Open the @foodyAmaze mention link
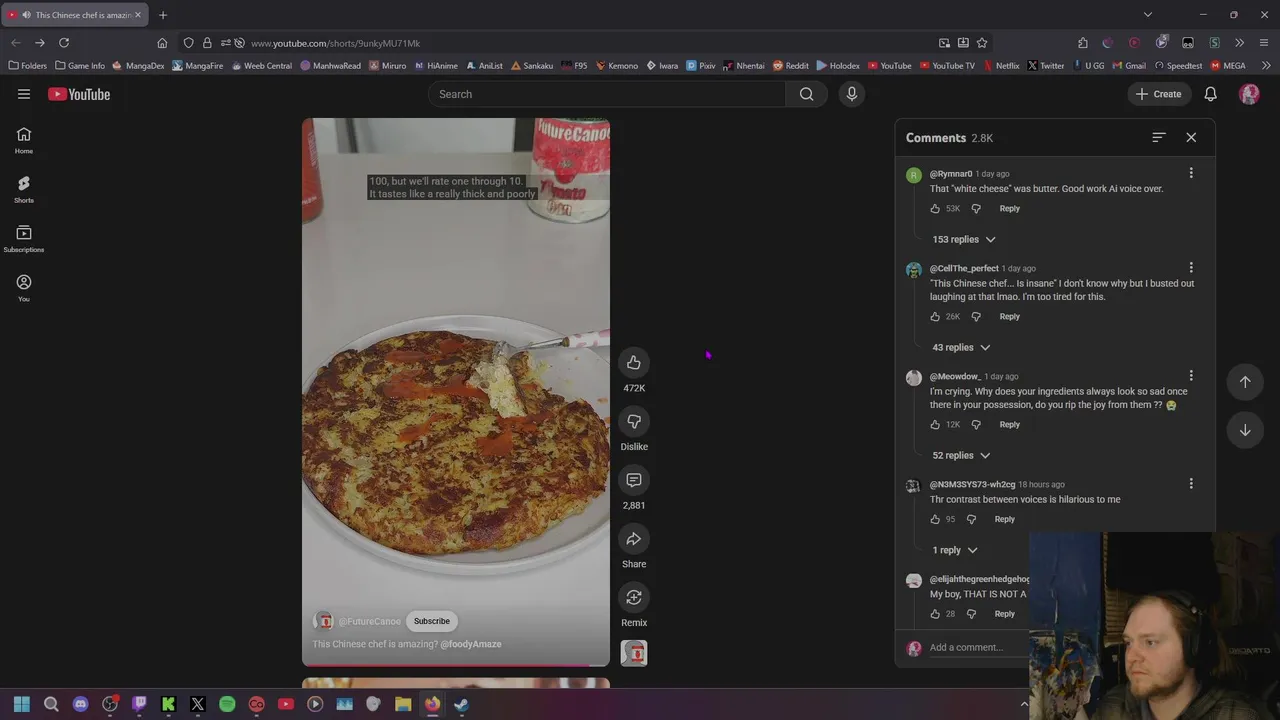Screen dimensions: 1280x720 tap(471, 644)
